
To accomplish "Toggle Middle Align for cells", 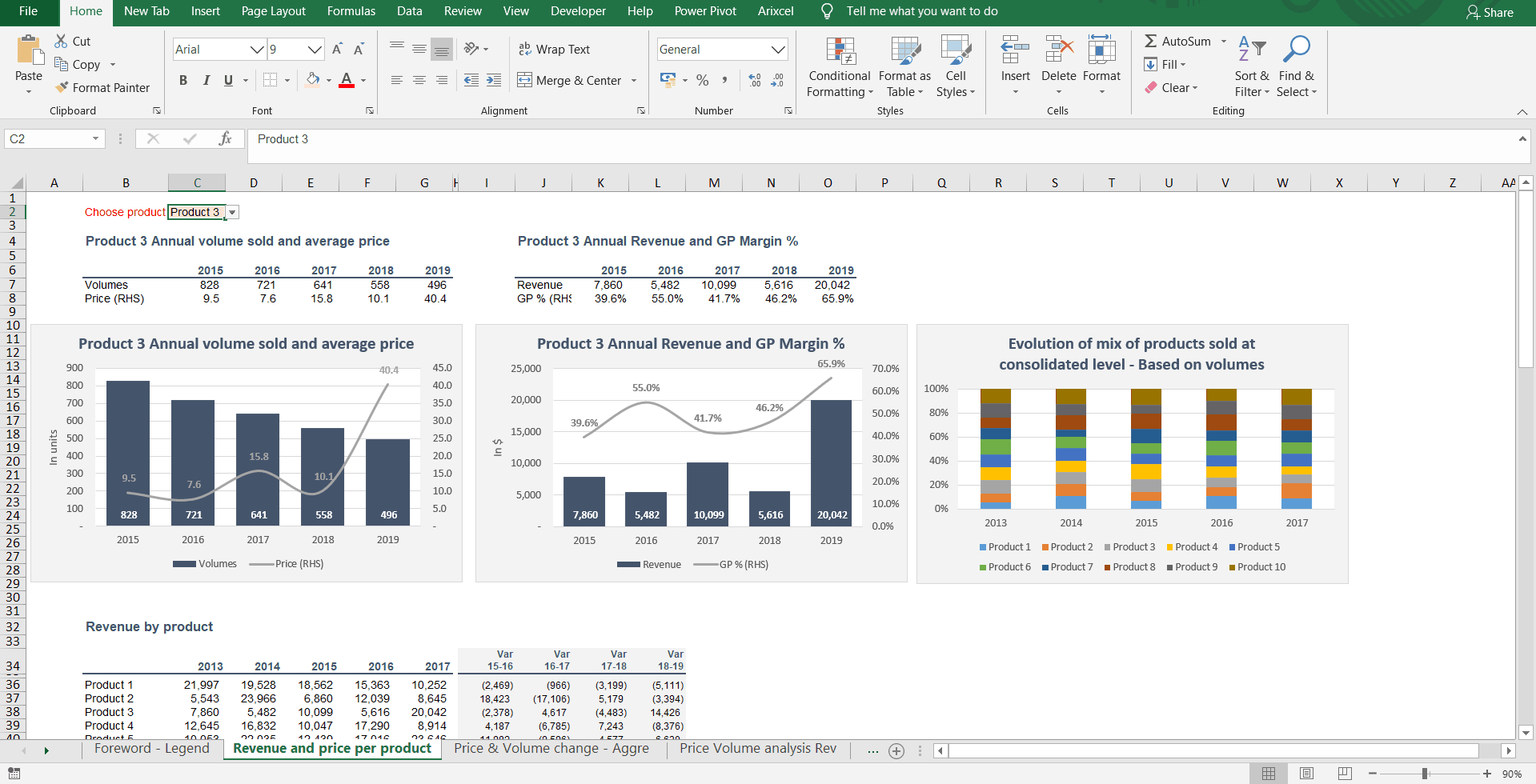I will click(x=419, y=50).
